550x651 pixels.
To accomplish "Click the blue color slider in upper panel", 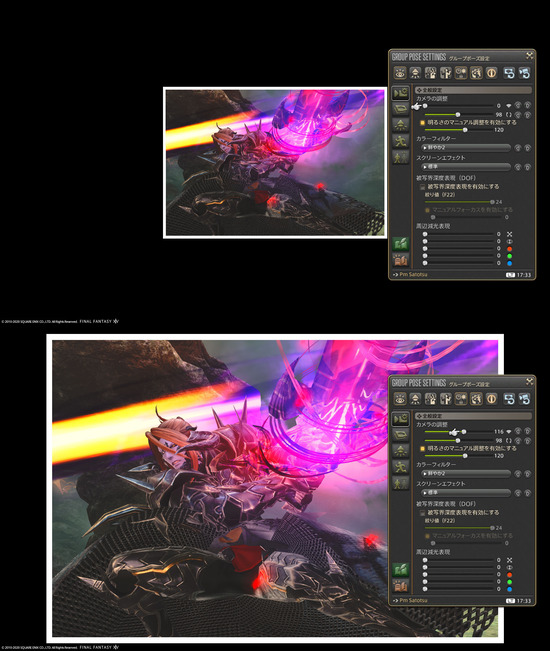I will pyautogui.click(x=459, y=263).
